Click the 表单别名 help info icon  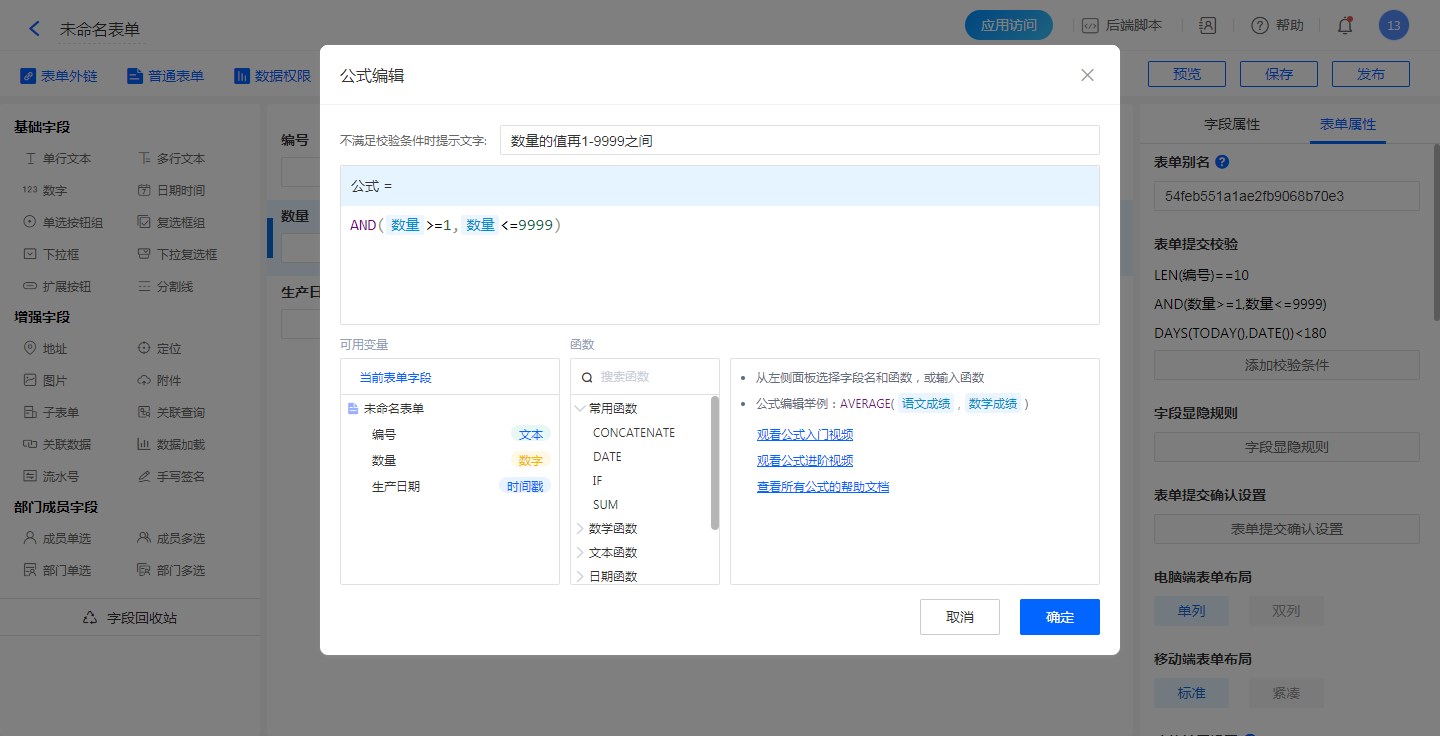[x=1222, y=162]
